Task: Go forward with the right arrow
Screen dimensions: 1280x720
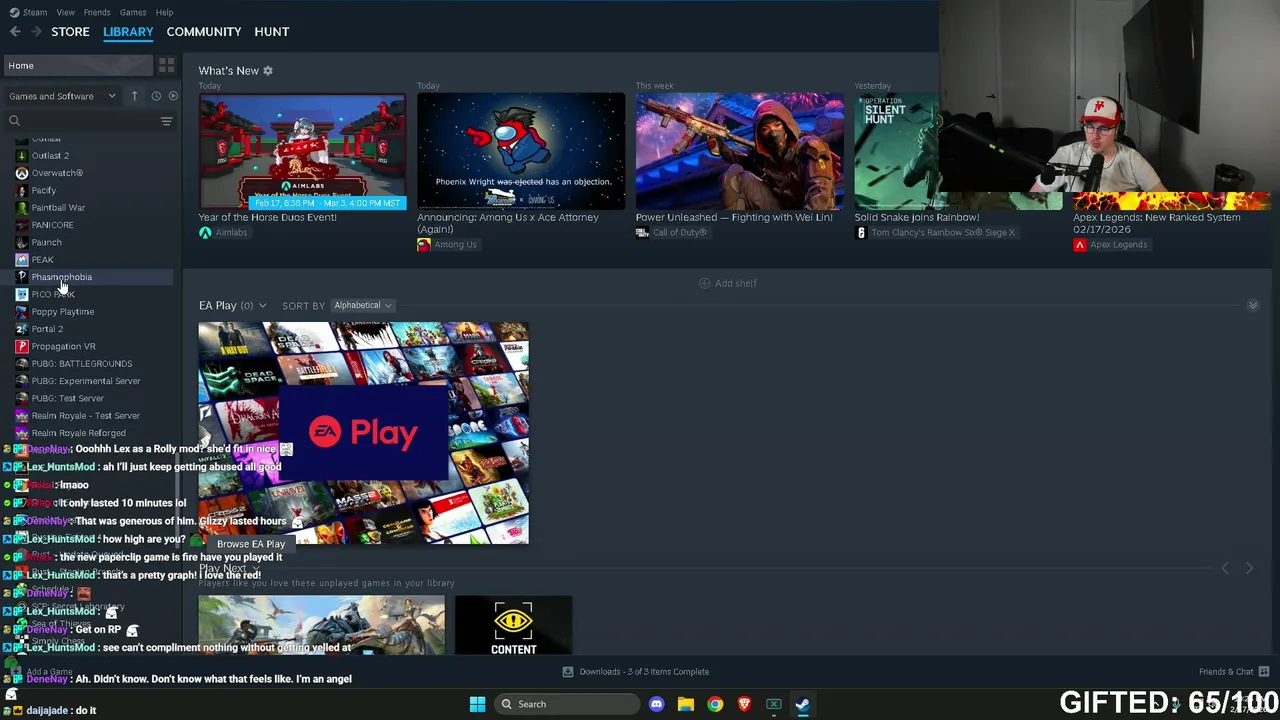Action: pyautogui.click(x=35, y=32)
